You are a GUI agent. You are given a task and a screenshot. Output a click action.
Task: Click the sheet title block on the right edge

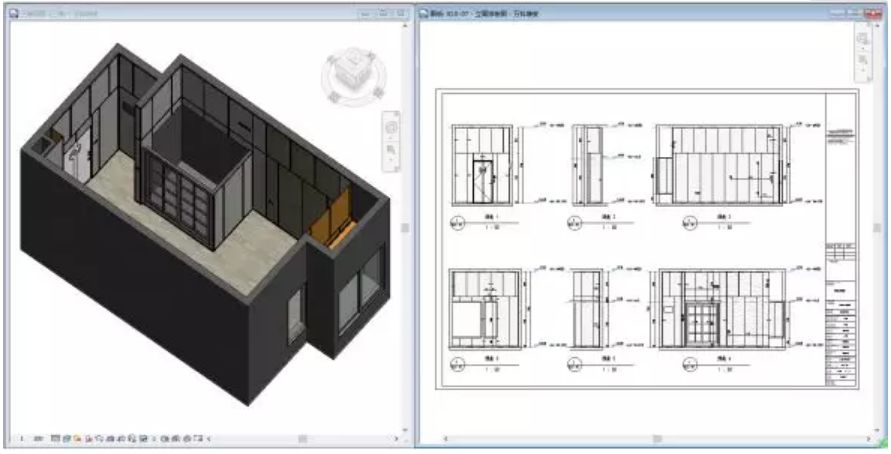[x=840, y=239]
